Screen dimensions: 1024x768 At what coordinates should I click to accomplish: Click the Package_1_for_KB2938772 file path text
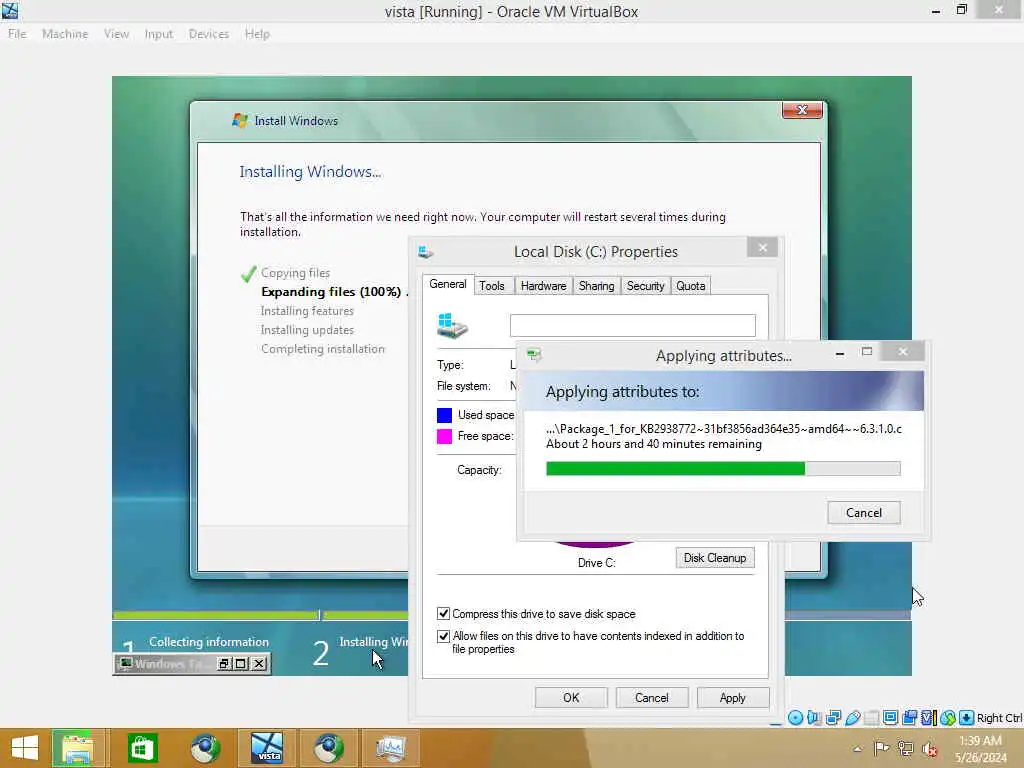click(724, 428)
